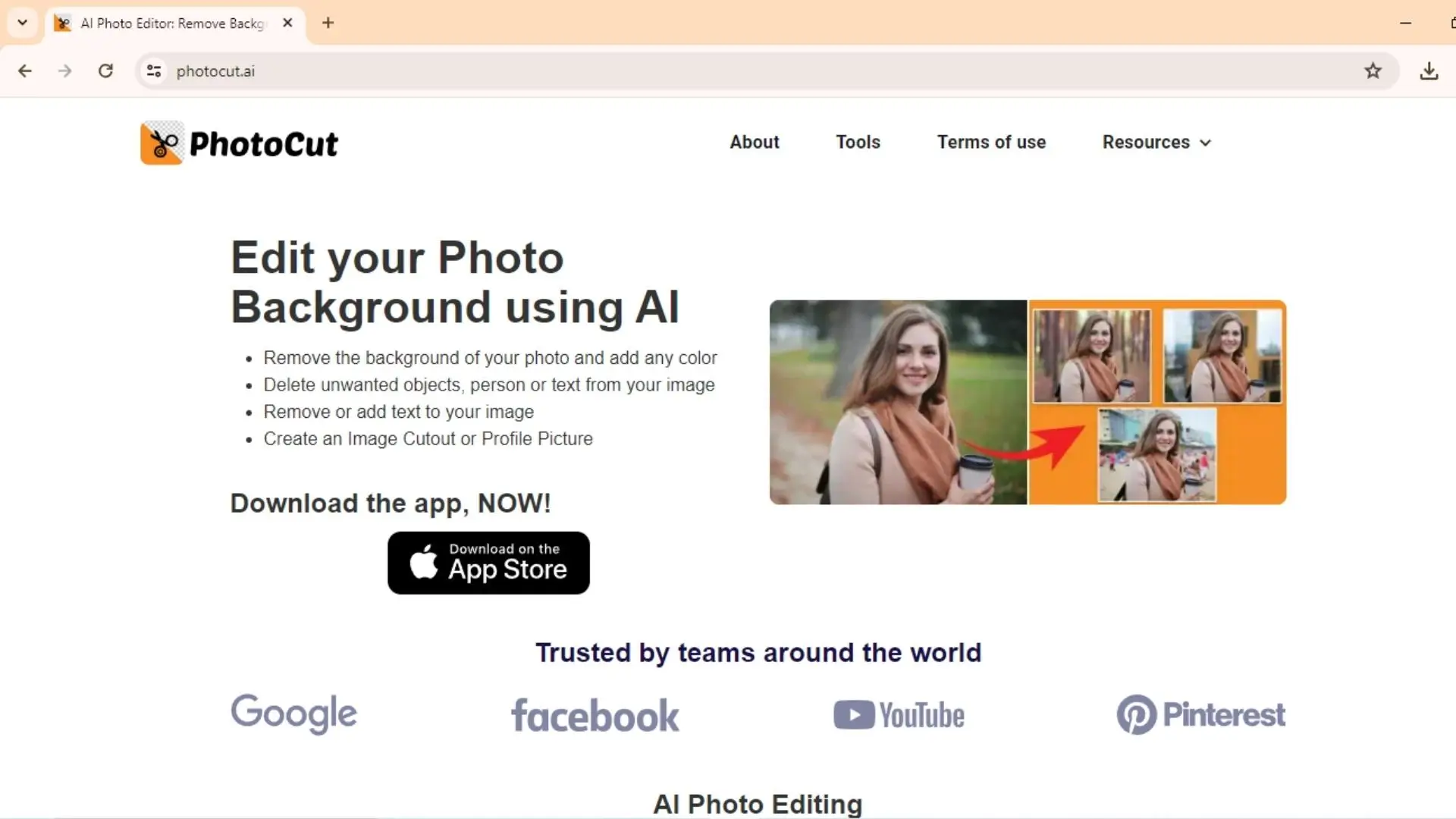Minimize the browser window
The height and width of the screenshot is (819, 1456).
coord(1405,23)
